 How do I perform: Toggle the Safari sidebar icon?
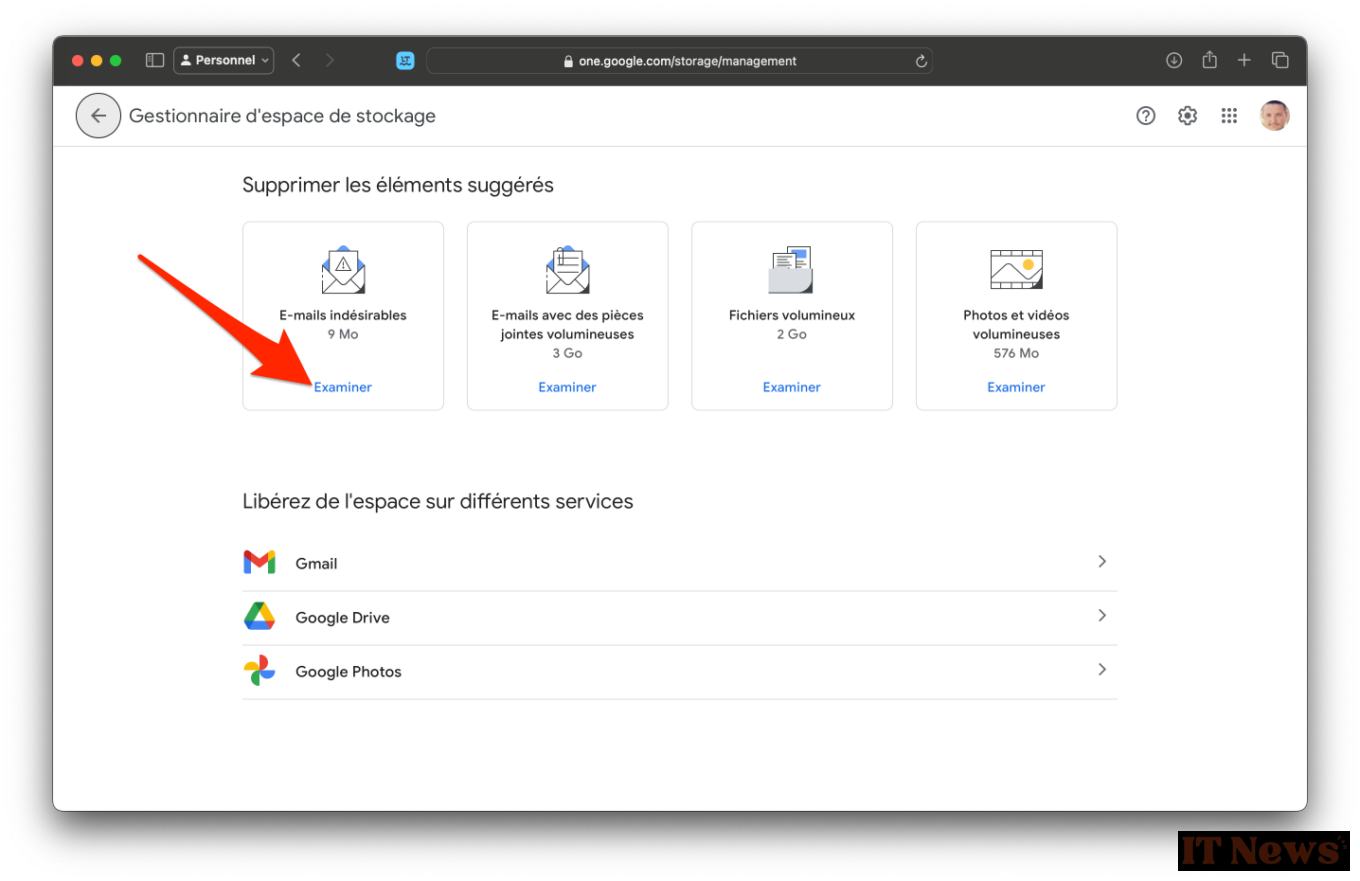click(x=154, y=60)
